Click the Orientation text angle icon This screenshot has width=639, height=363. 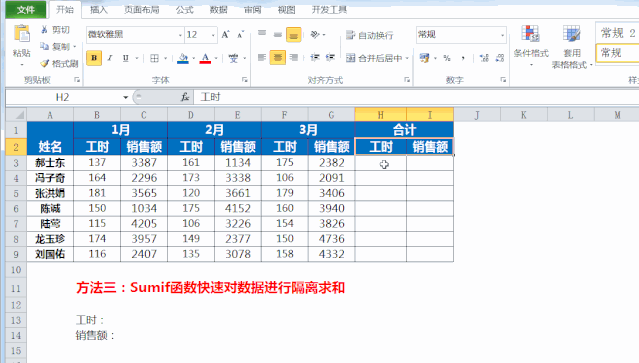[315, 35]
